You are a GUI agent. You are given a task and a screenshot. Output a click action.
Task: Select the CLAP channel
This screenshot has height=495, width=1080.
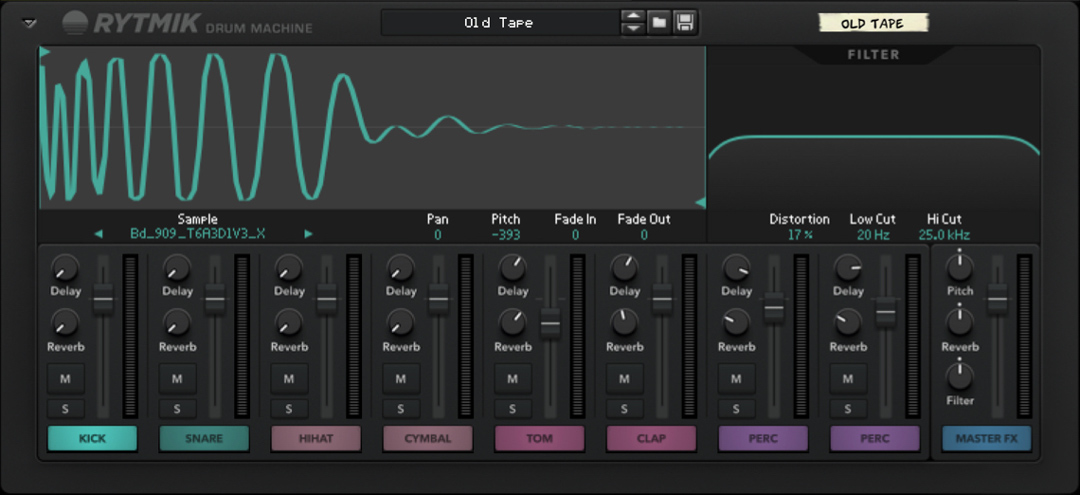pyautogui.click(x=652, y=439)
